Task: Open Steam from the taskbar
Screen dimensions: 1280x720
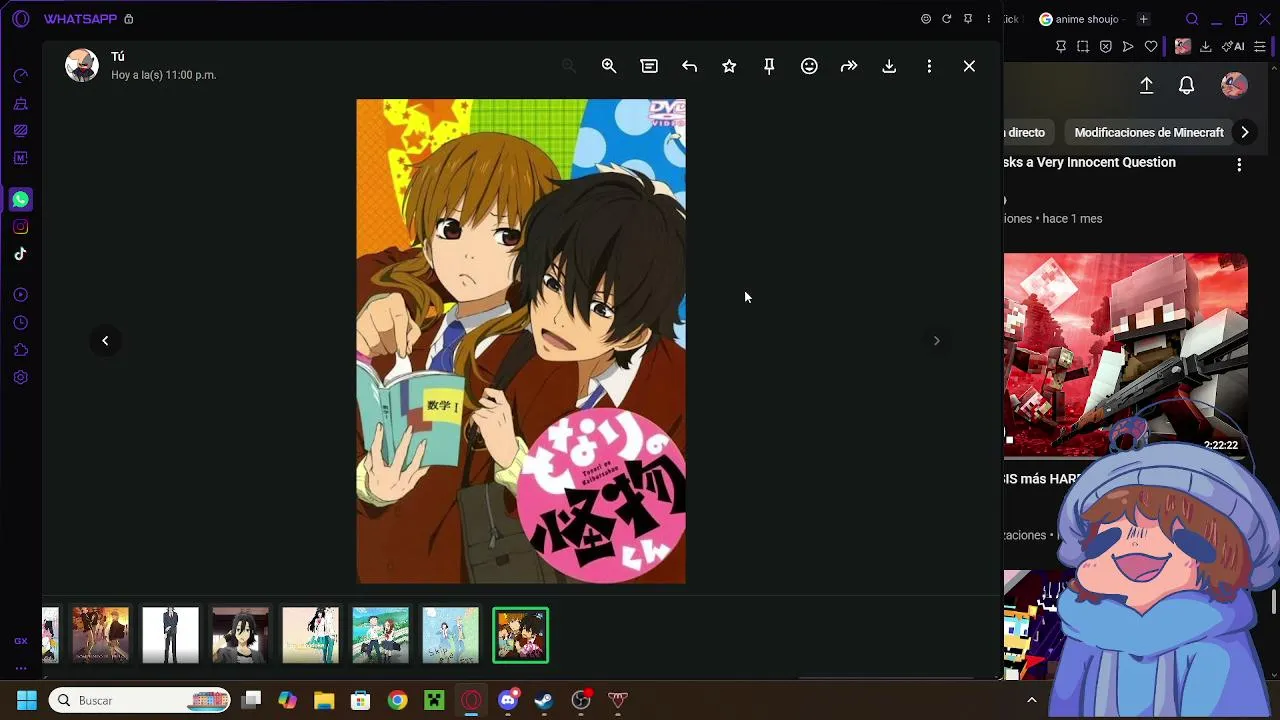Action: tap(544, 700)
